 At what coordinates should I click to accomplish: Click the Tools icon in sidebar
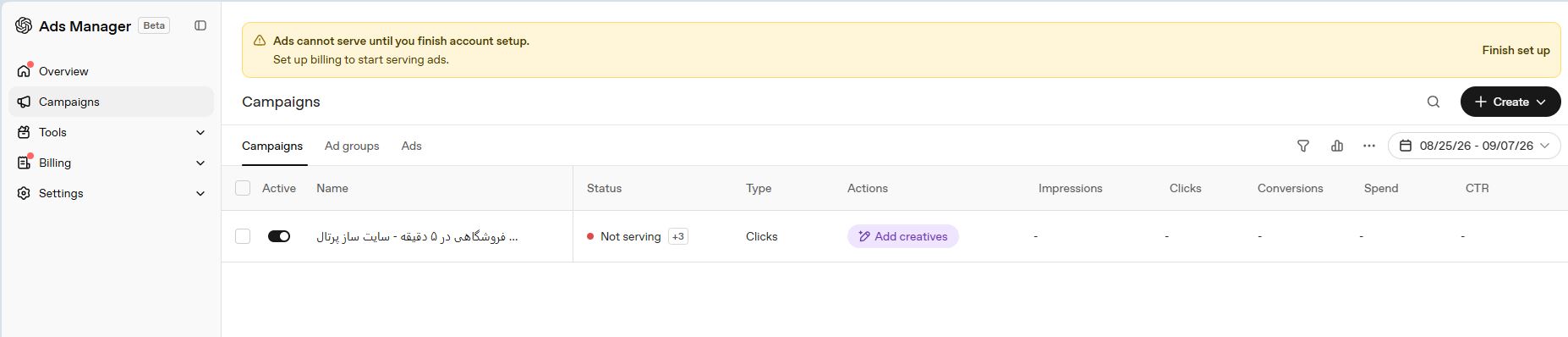click(24, 132)
